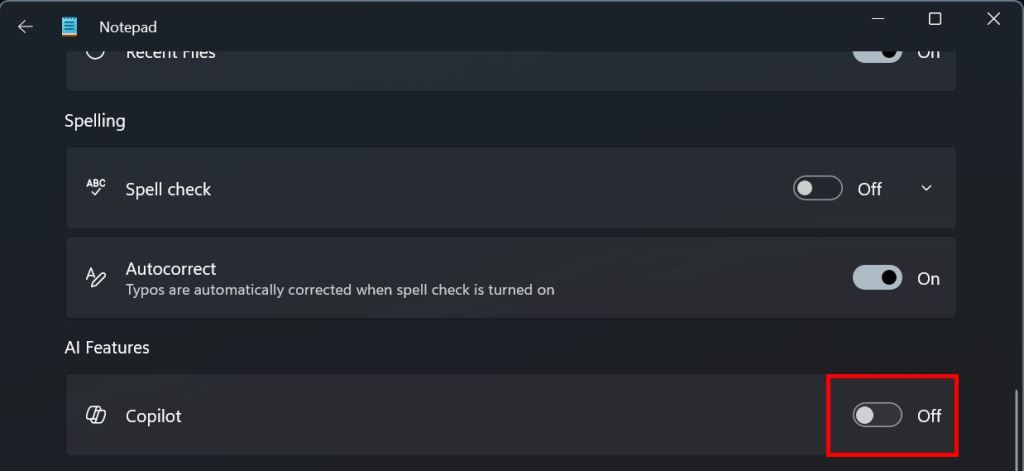1024x471 pixels.
Task: Click the Spell check row label
Action: 168,189
